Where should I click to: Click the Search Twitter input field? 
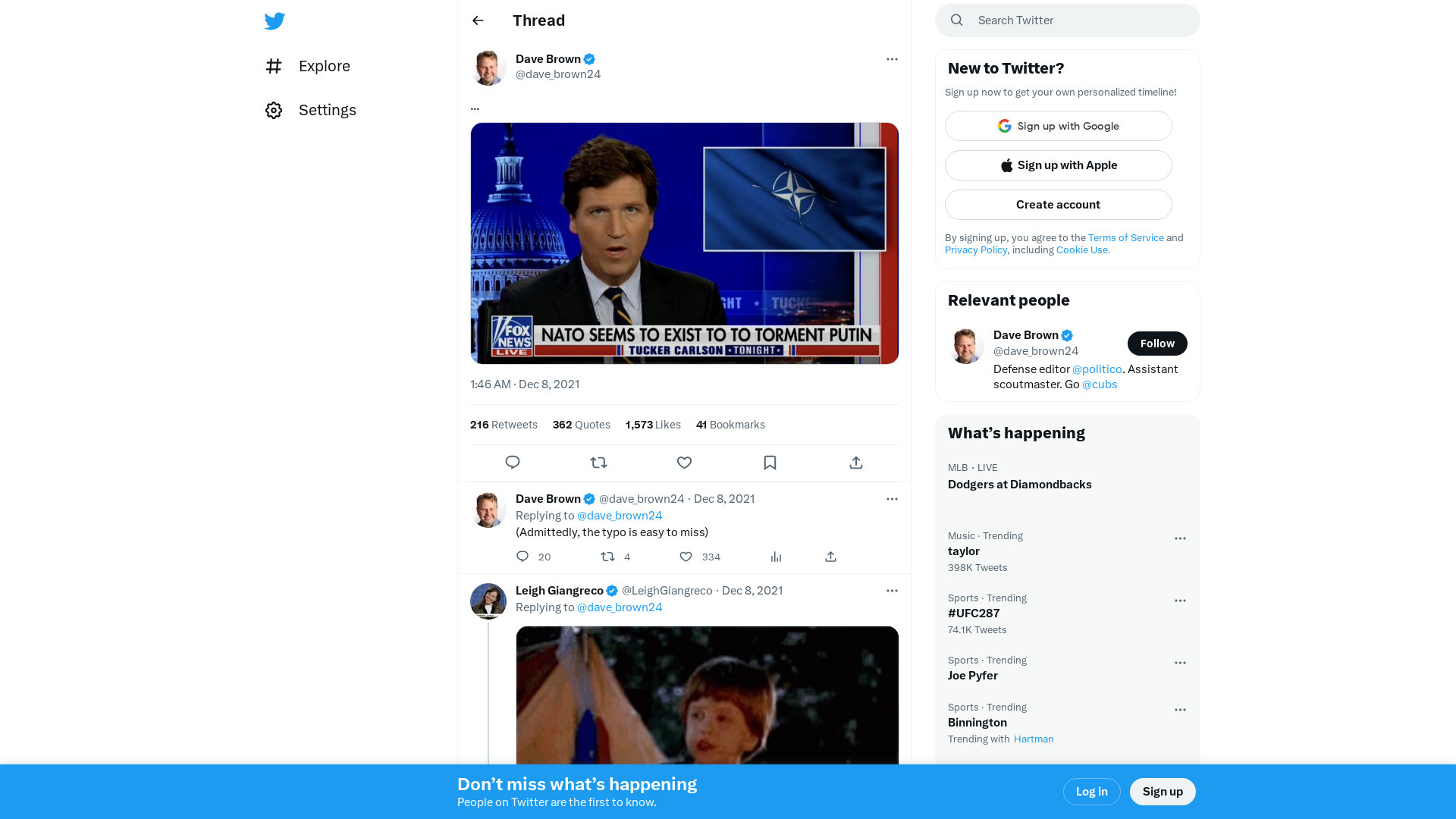[x=1067, y=20]
